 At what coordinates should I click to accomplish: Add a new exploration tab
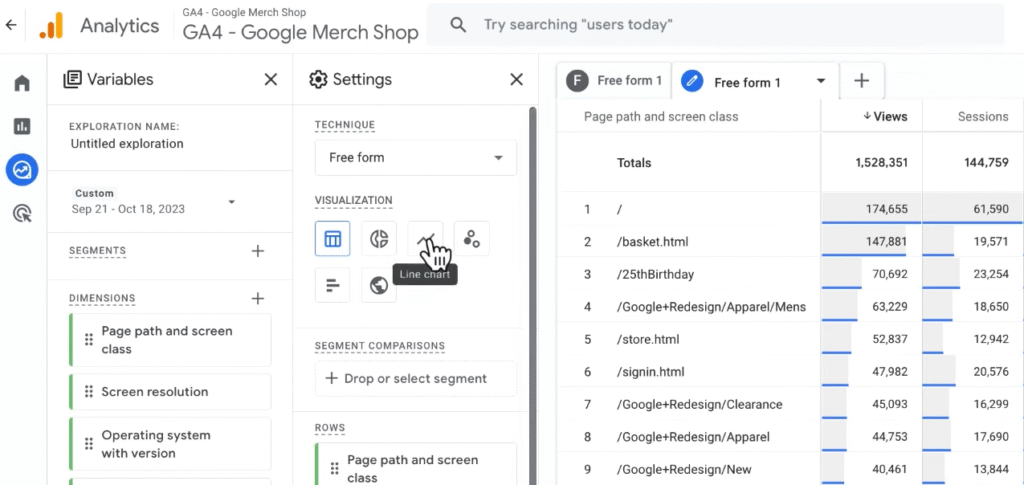tap(862, 81)
